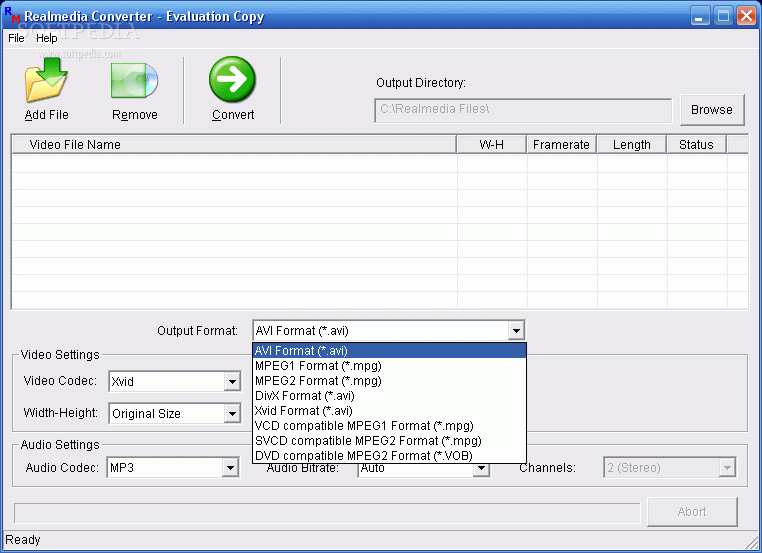Click the Length column header
Screen dimensions: 762x553
(x=631, y=144)
